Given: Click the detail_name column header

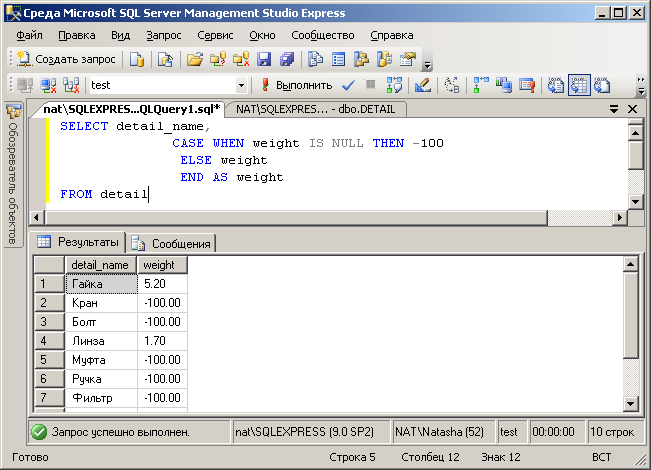Looking at the screenshot, I should tap(100, 265).
